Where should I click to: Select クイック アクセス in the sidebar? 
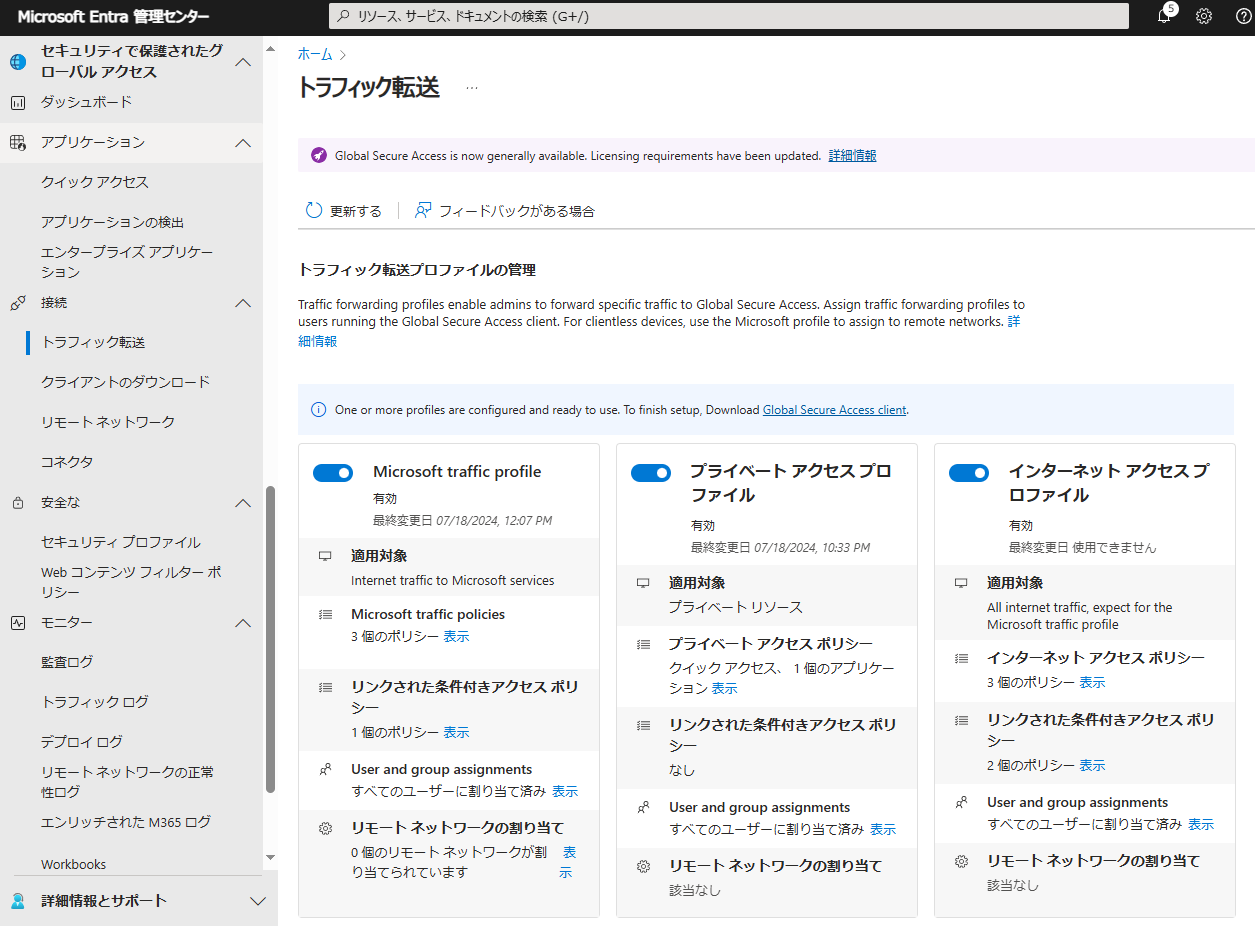click(x=95, y=182)
